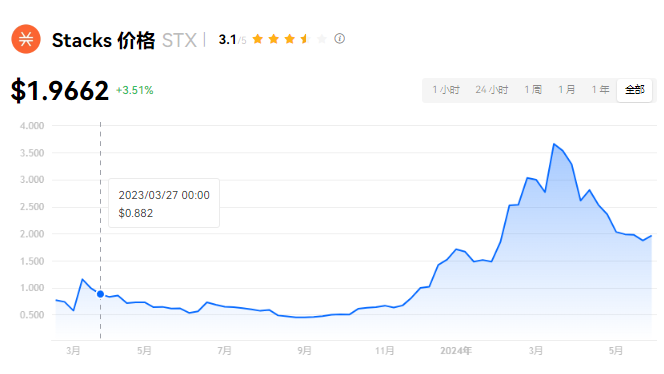
Task: Click the blue data point on chart
Action: coord(100,294)
